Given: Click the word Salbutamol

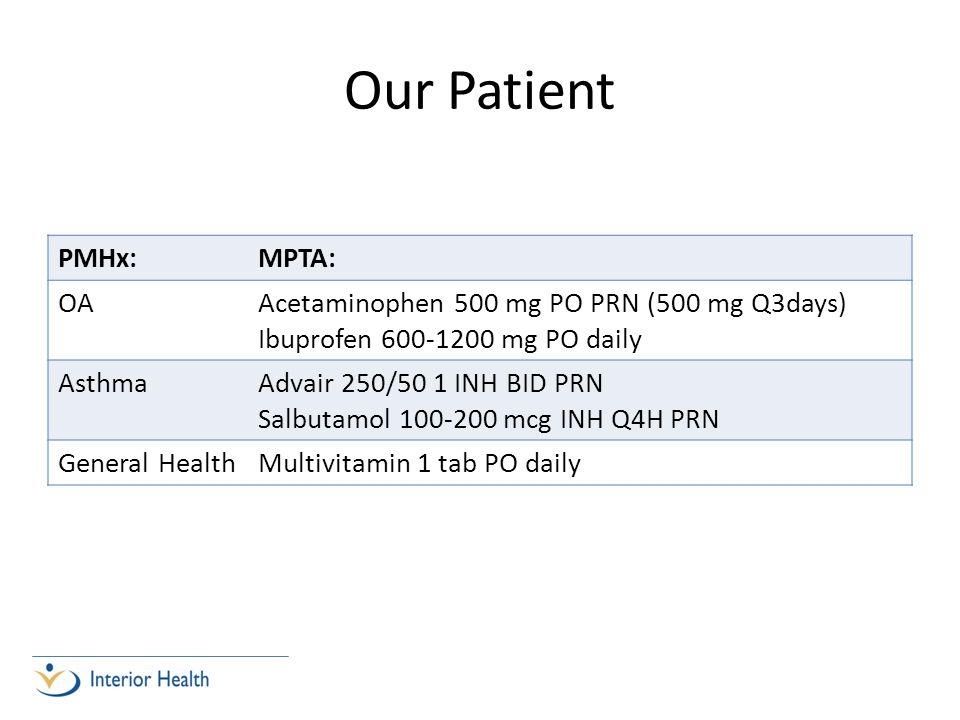Looking at the screenshot, I should coord(324,419).
